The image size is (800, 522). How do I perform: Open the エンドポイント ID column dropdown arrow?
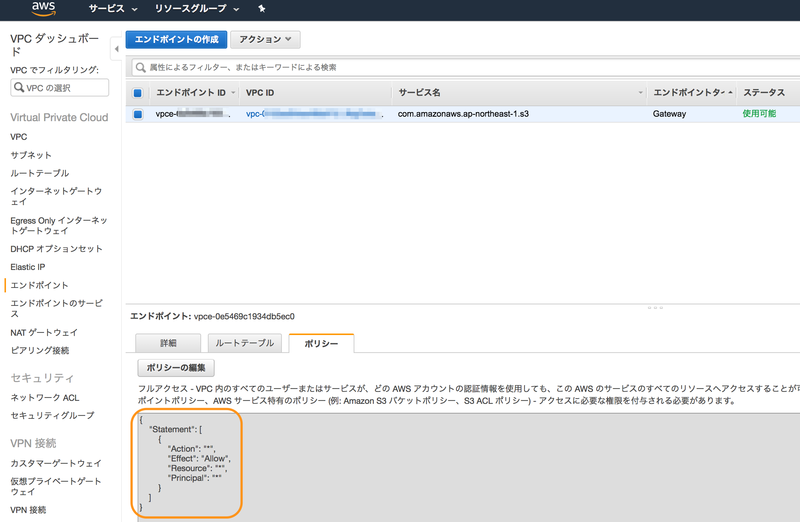[233, 93]
